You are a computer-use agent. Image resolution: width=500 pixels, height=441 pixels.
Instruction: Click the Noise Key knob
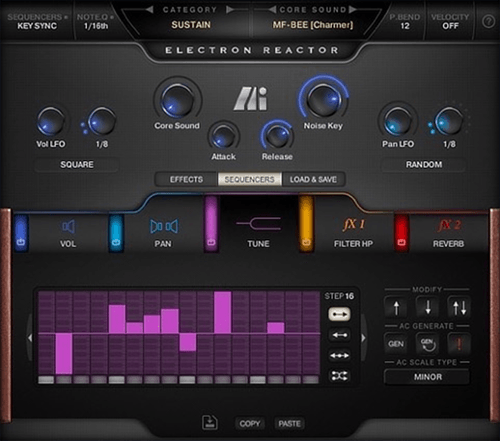323,99
